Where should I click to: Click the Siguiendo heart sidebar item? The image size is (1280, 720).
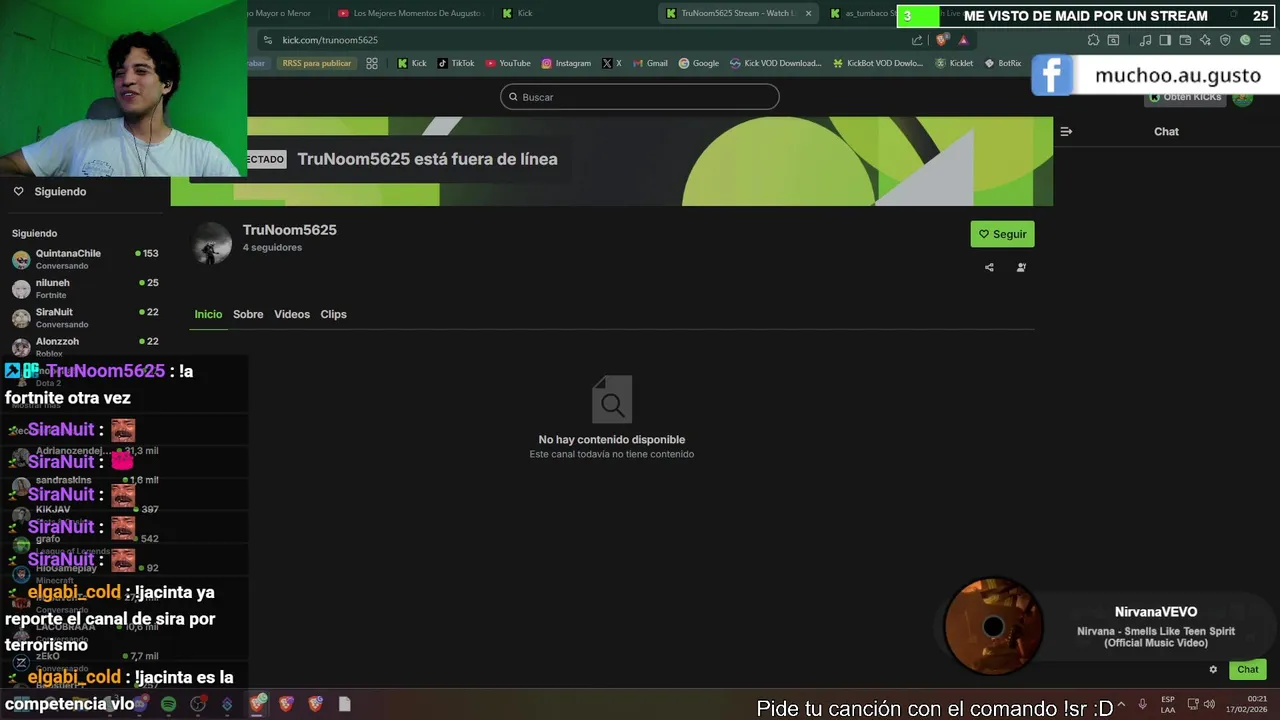(50, 191)
